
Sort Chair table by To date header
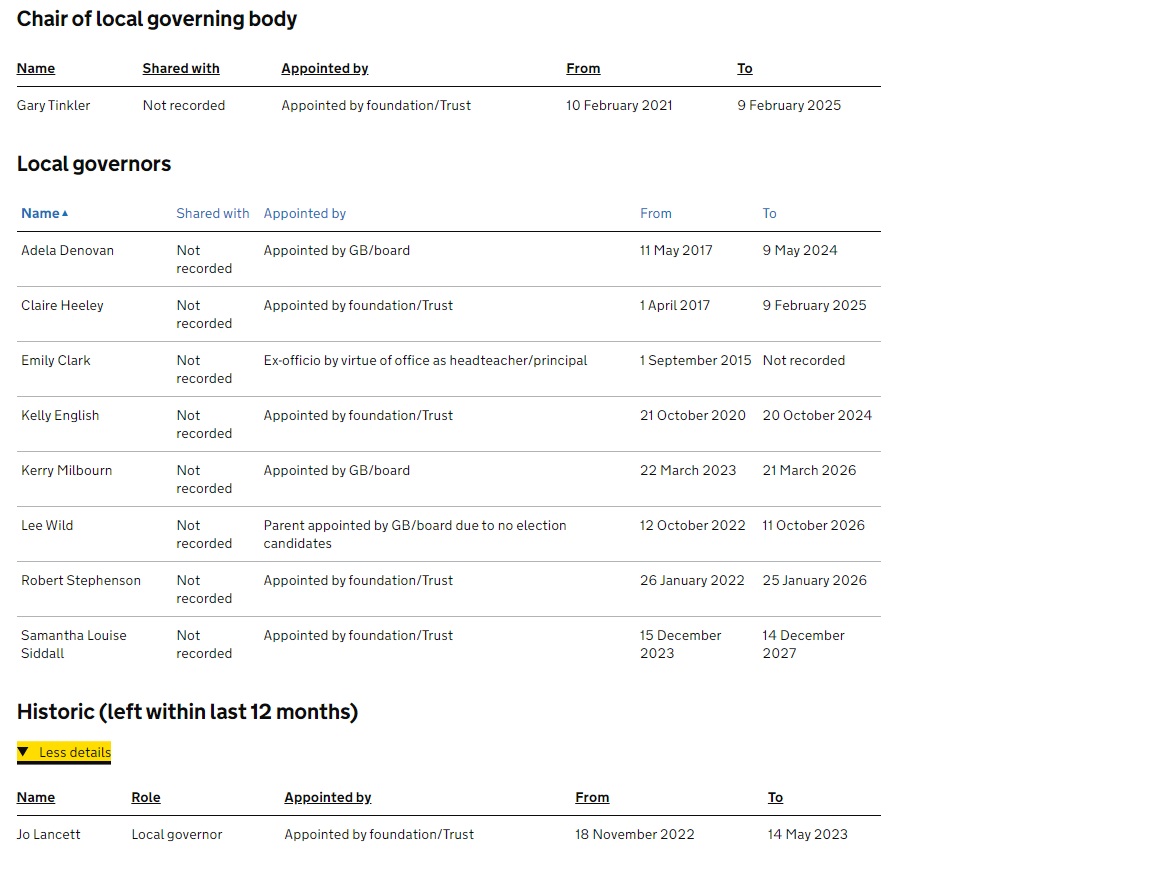point(745,68)
